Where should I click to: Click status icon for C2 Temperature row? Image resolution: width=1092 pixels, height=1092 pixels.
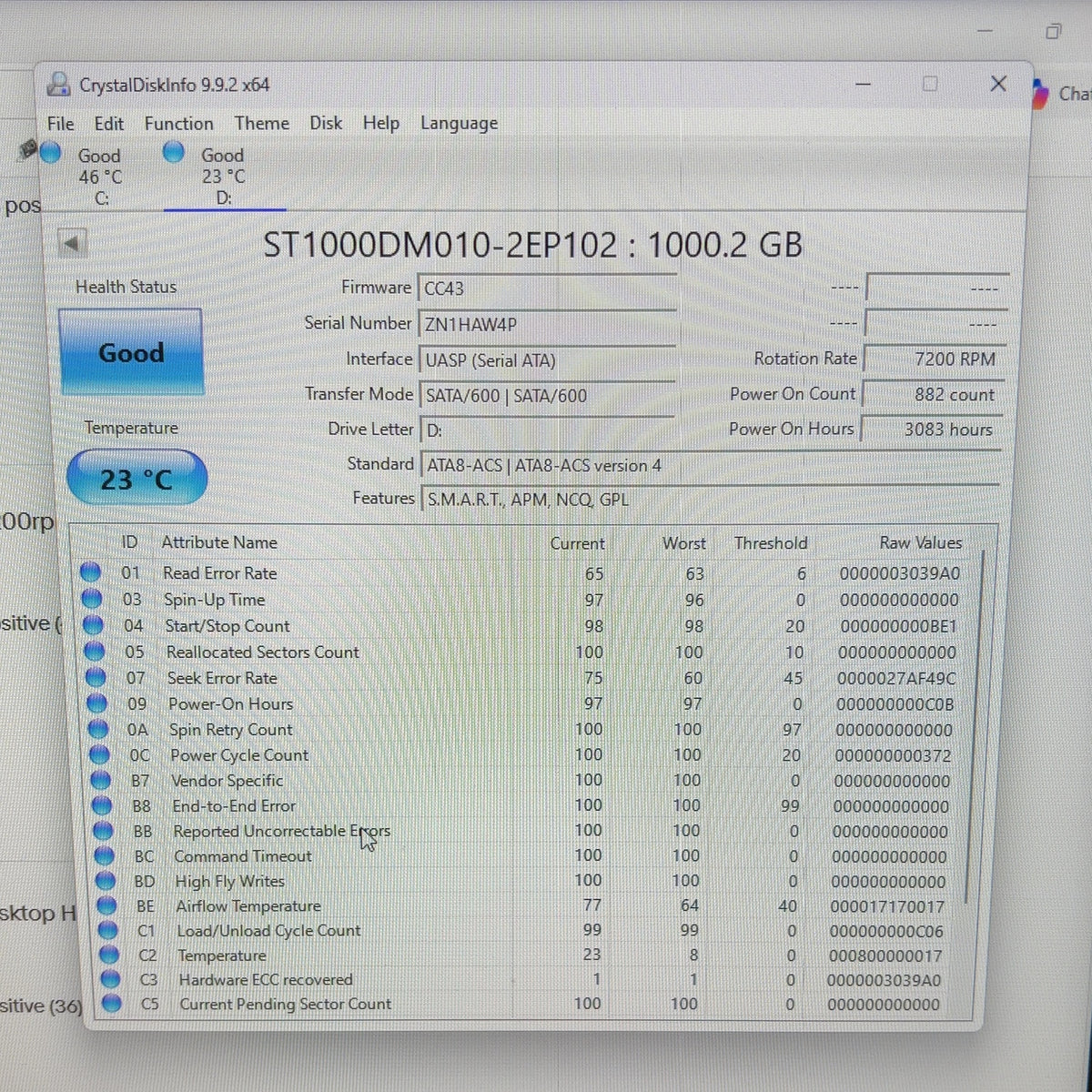(x=110, y=955)
